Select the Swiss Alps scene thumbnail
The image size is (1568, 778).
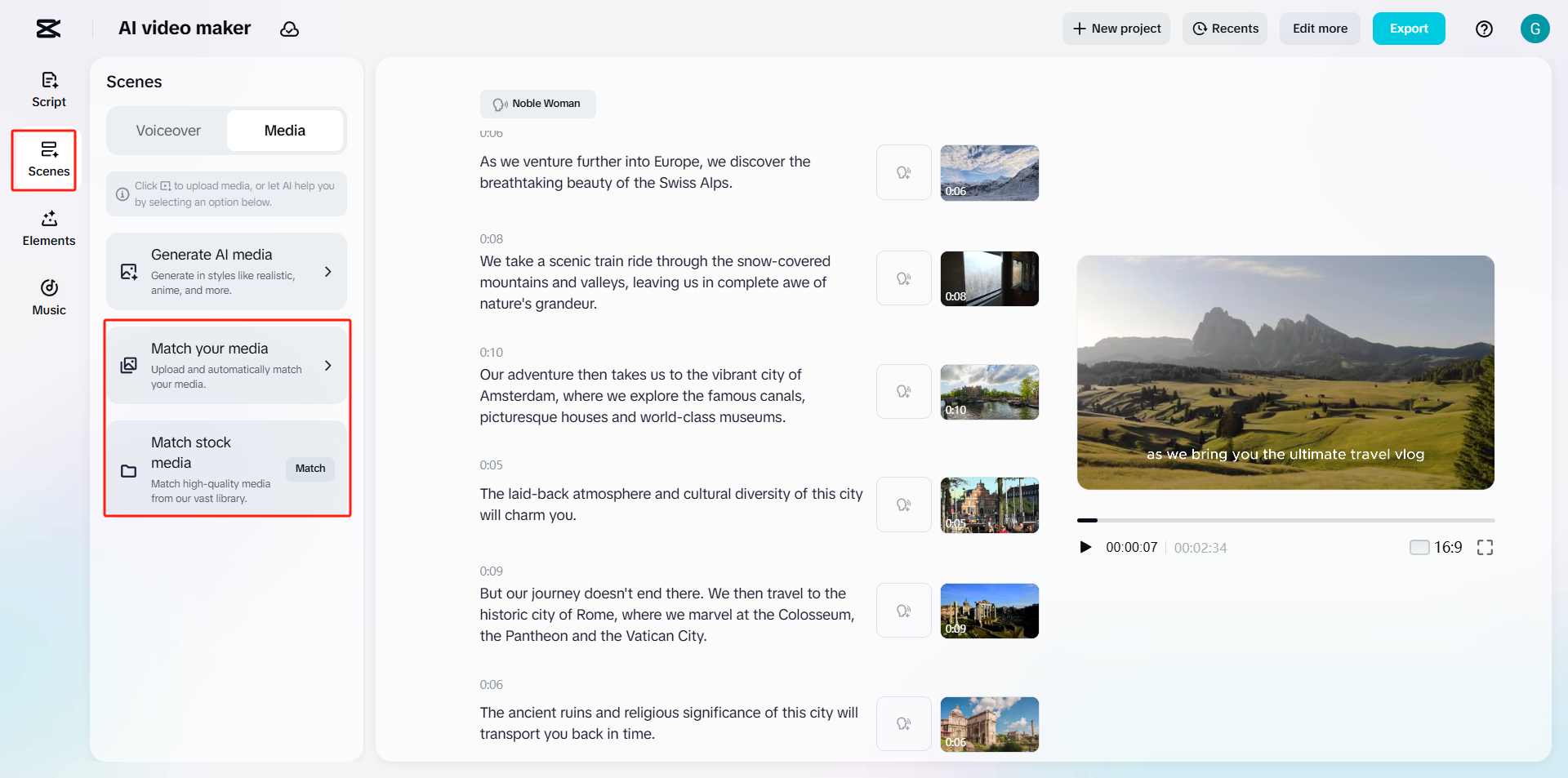tap(990, 172)
